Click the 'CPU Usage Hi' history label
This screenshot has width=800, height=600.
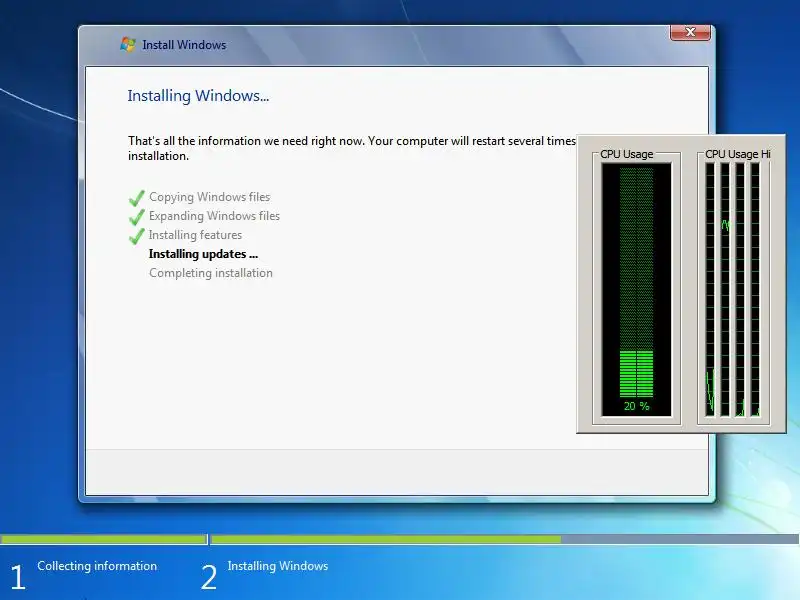[737, 154]
